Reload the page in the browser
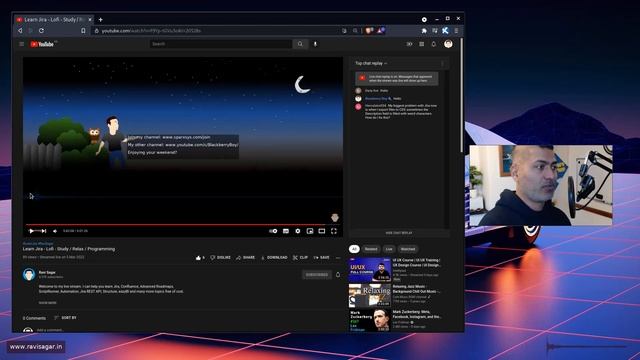Screen dimensions: 640x360 pos(41,31)
